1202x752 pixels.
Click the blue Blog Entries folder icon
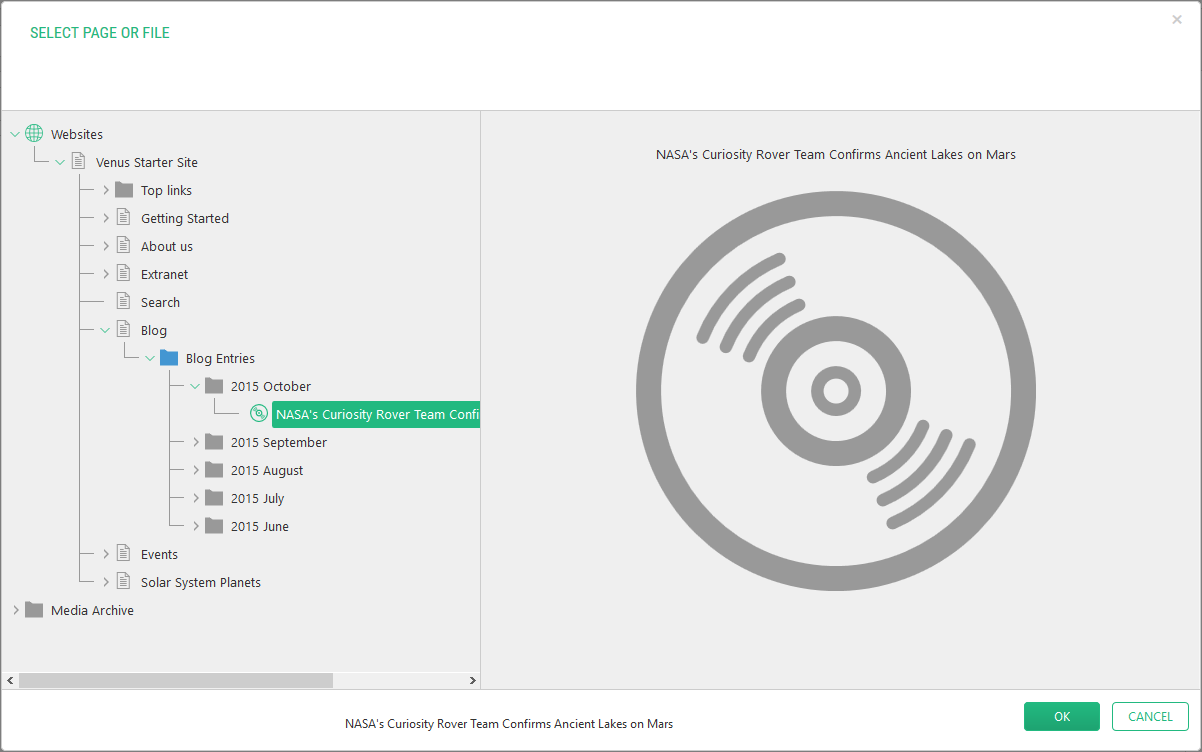click(169, 358)
